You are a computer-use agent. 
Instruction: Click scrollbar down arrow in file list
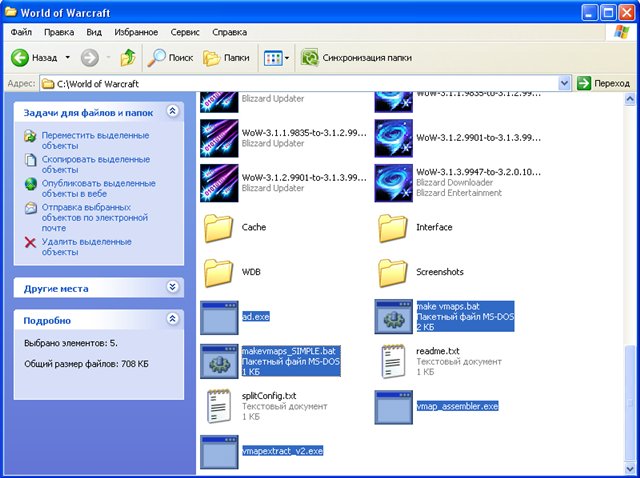(630, 468)
